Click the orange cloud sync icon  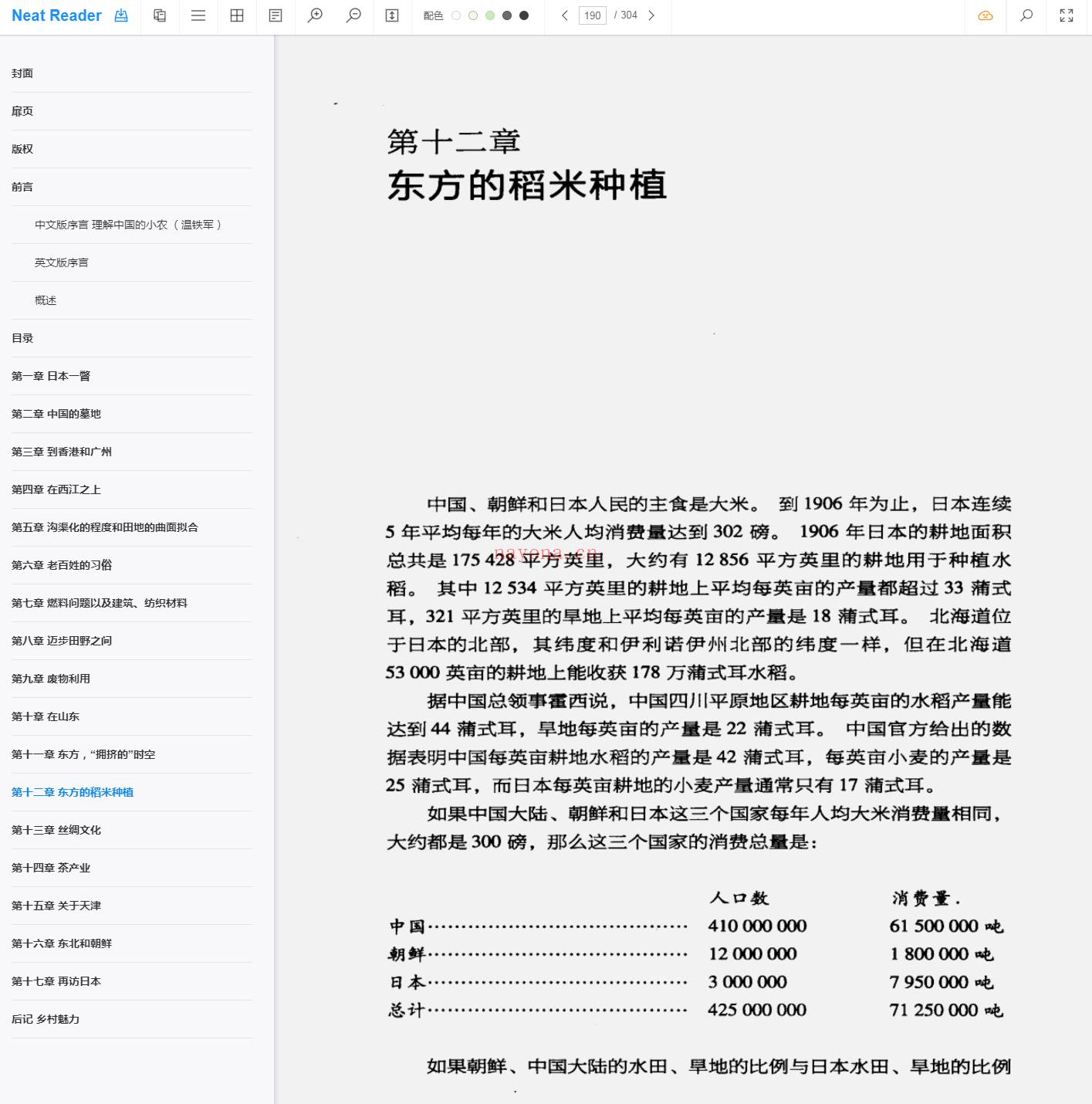pos(986,15)
